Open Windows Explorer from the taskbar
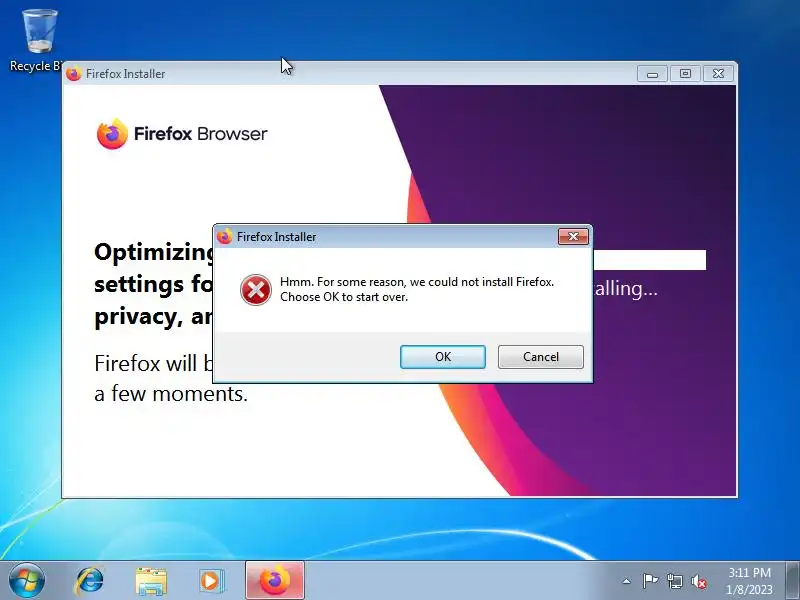The width and height of the screenshot is (800, 600). click(151, 581)
